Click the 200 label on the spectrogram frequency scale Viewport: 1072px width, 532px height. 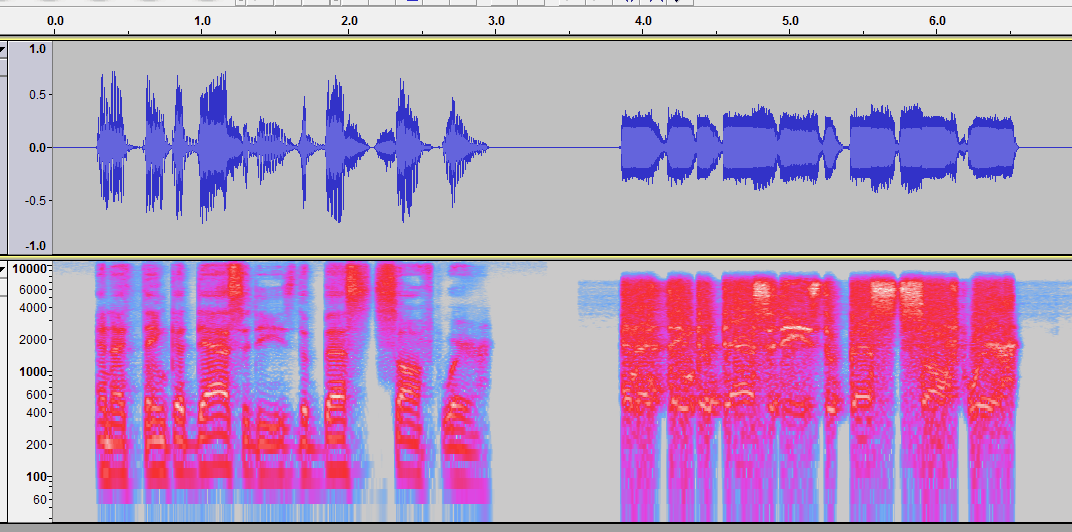37,444
